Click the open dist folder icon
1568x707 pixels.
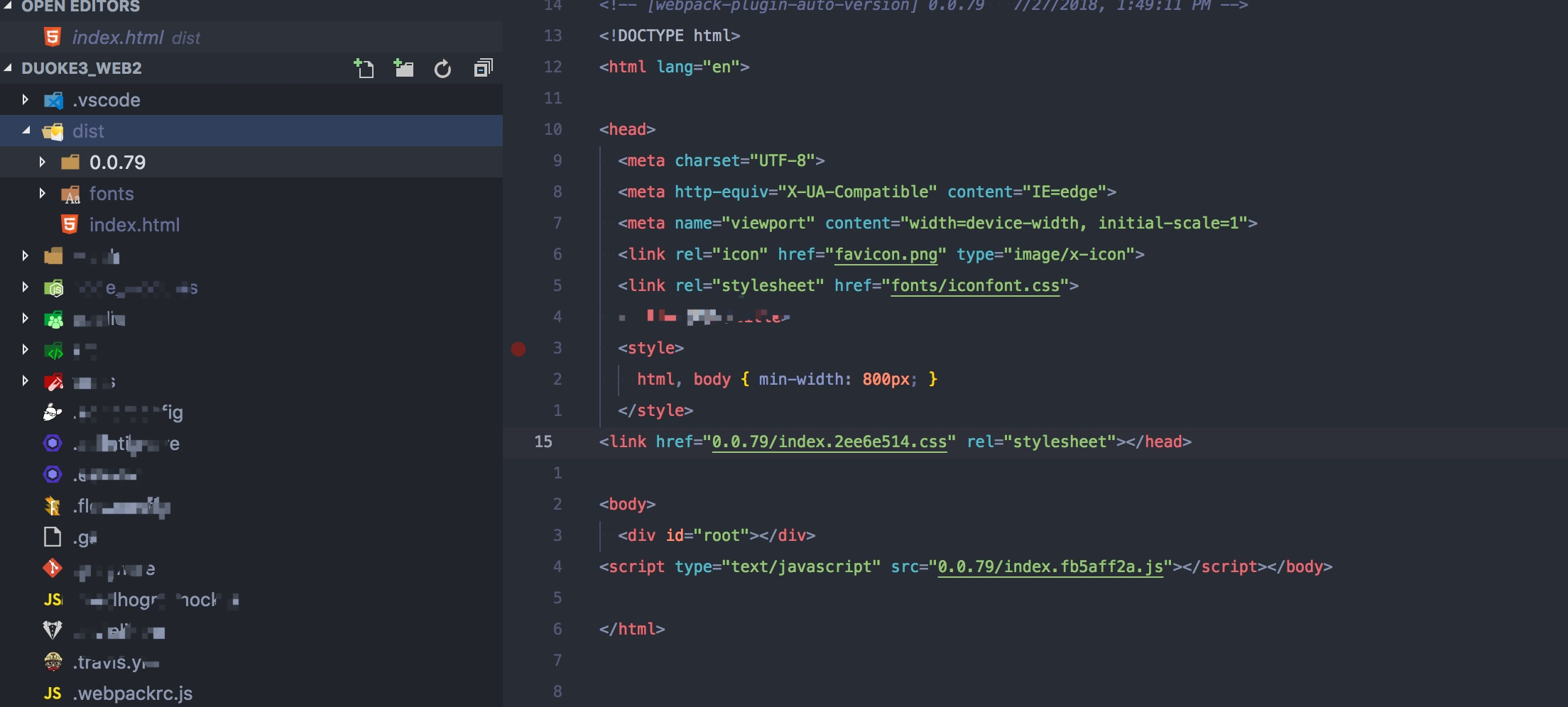tap(53, 131)
